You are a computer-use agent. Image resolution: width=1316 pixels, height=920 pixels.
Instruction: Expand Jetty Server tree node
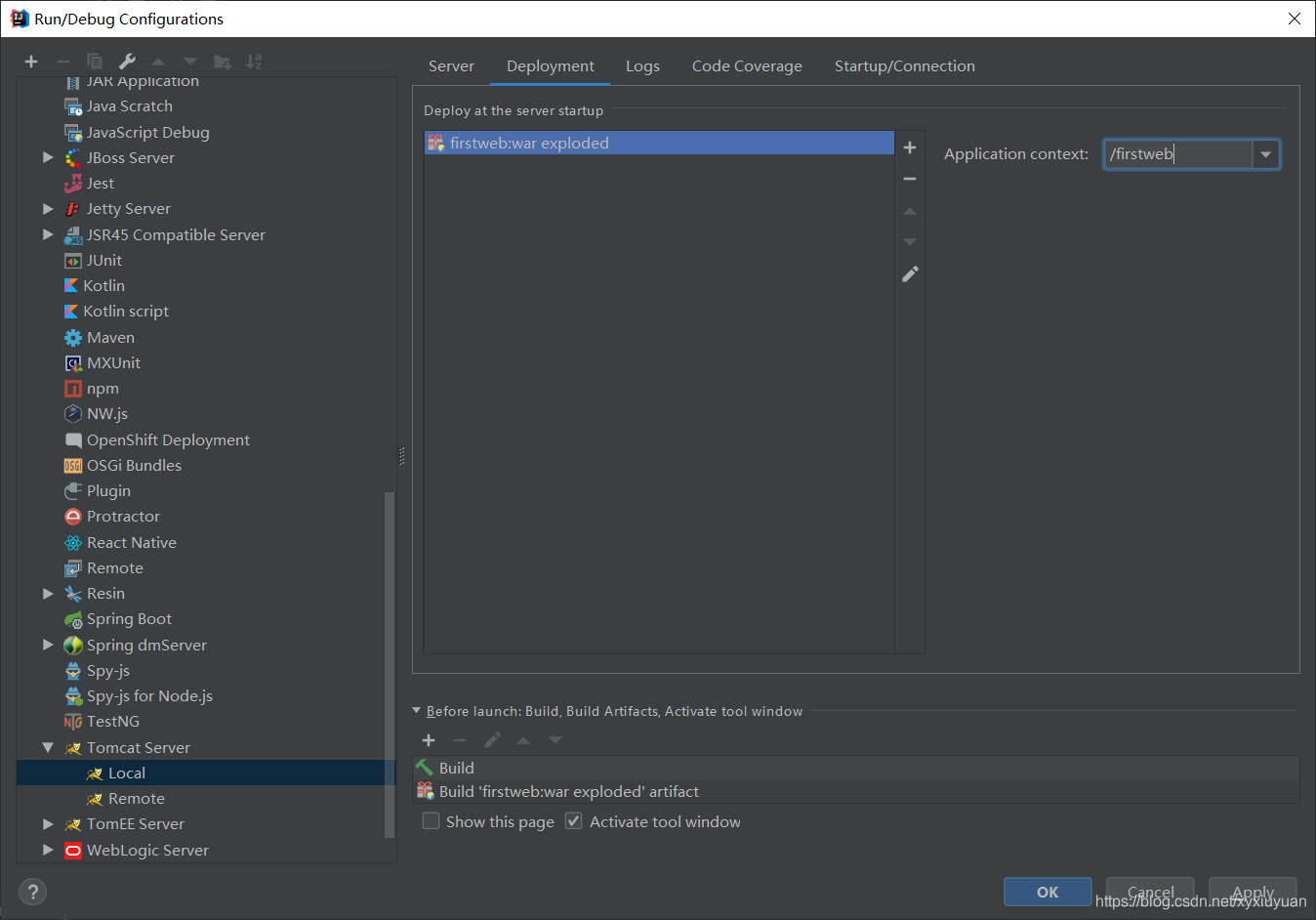tap(48, 208)
